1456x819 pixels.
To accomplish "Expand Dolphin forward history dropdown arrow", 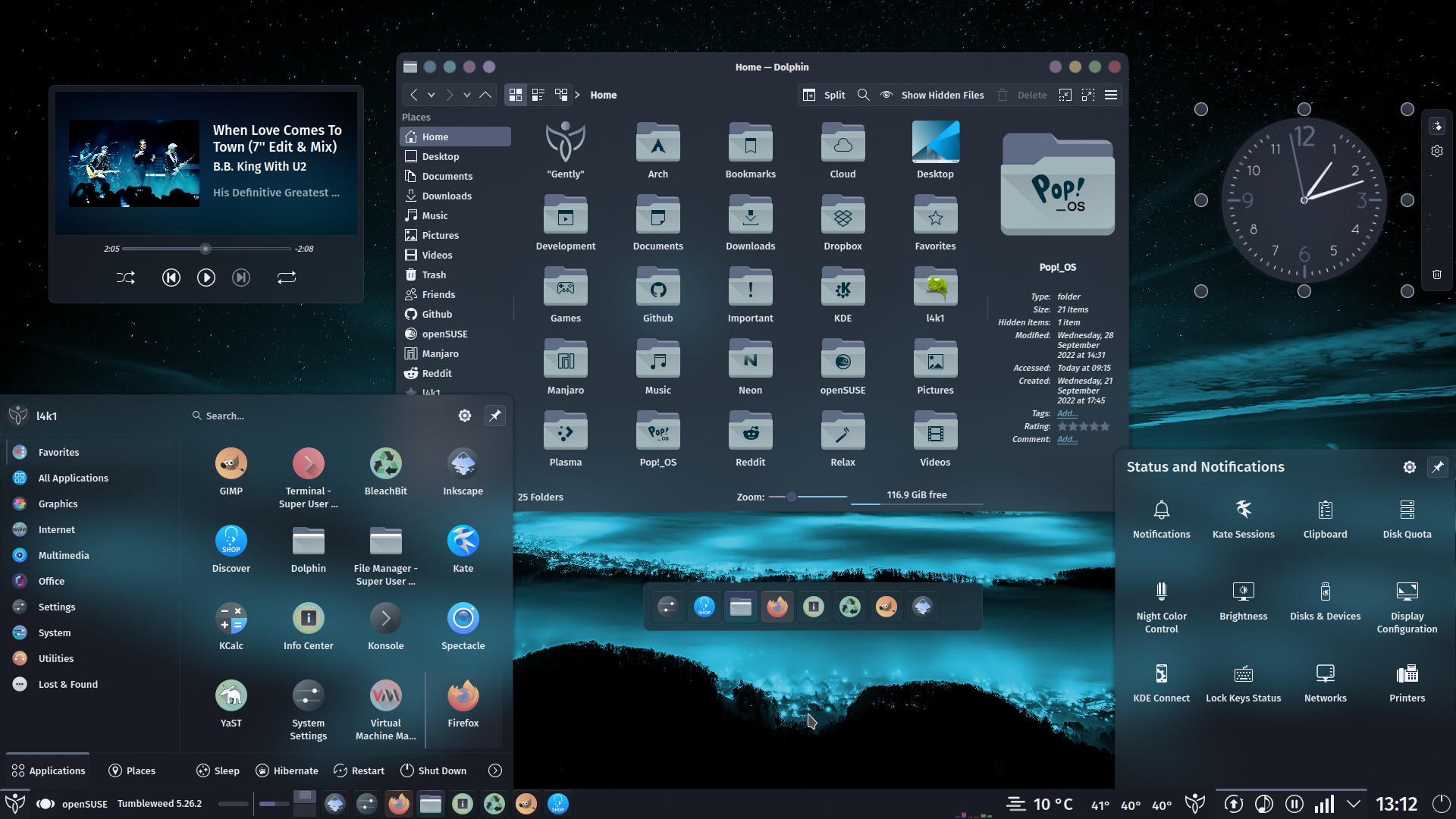I will coord(467,95).
